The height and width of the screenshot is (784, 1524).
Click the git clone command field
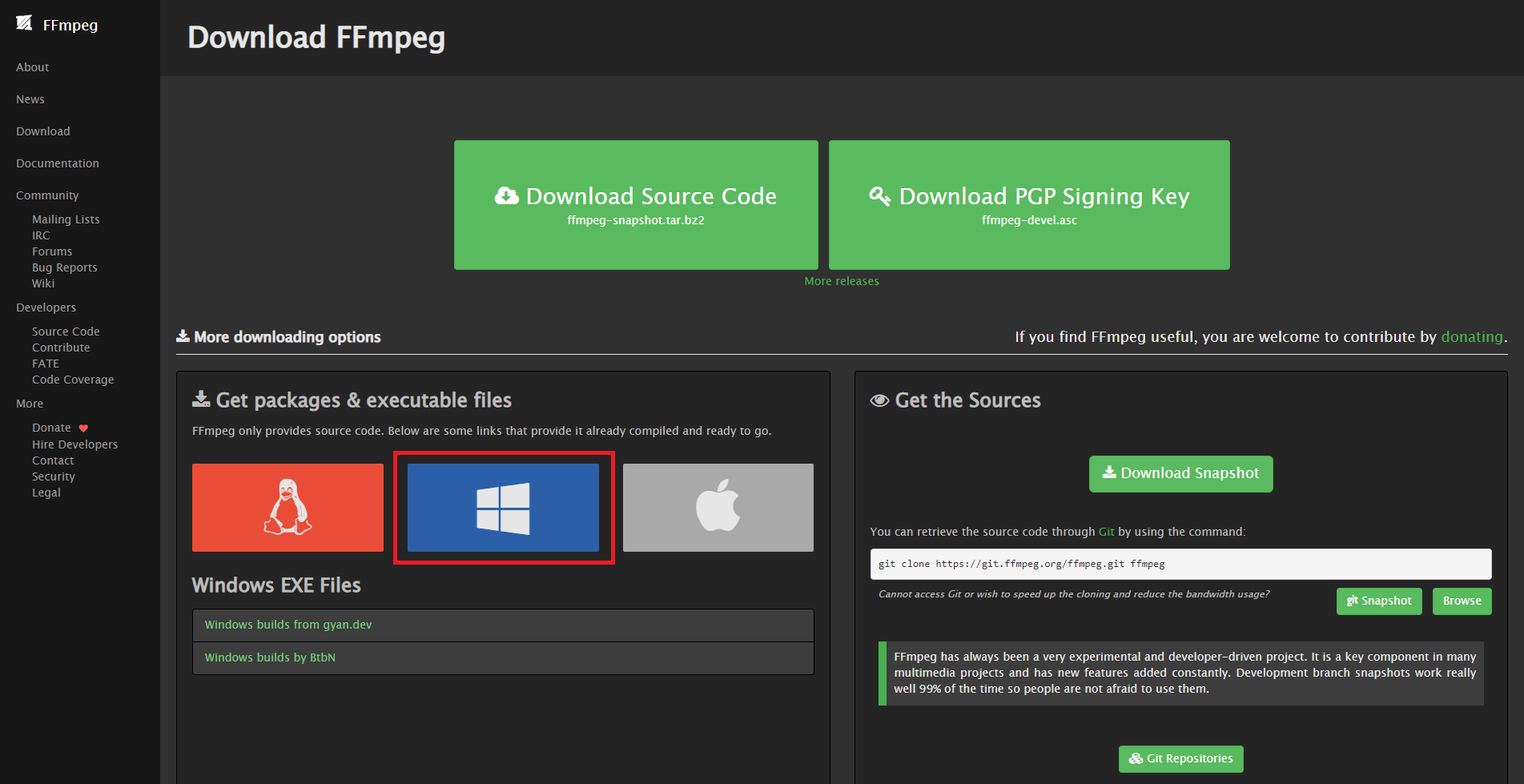(x=1180, y=564)
